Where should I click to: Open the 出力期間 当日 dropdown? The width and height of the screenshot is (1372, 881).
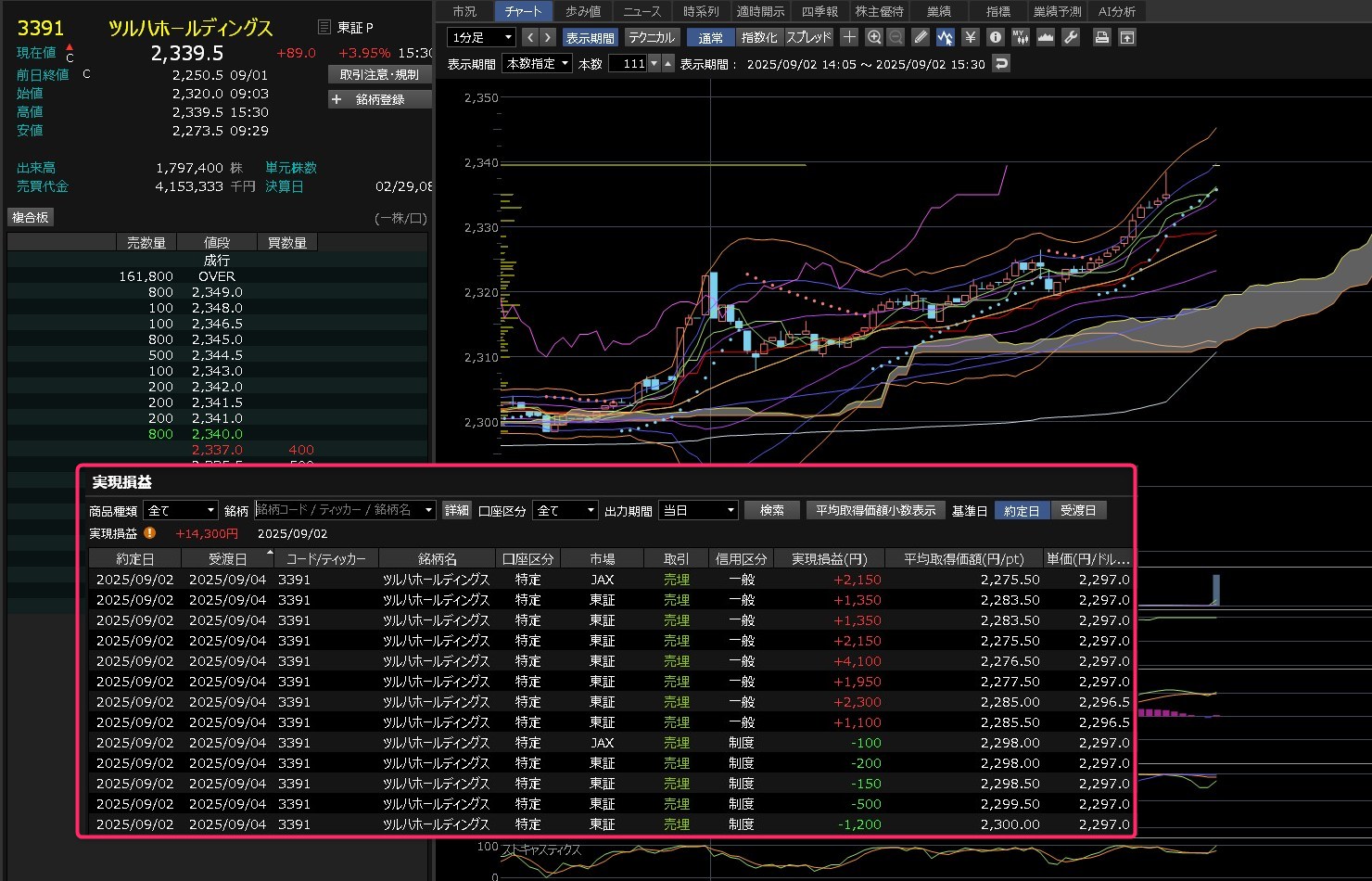698,511
